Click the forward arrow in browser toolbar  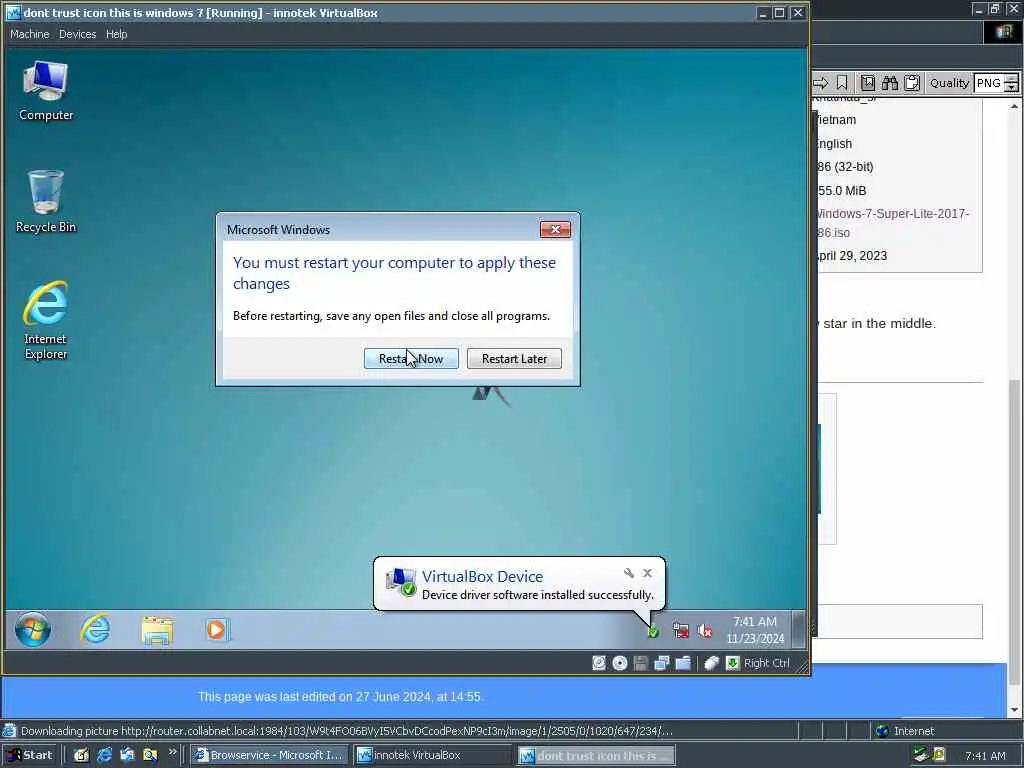820,83
